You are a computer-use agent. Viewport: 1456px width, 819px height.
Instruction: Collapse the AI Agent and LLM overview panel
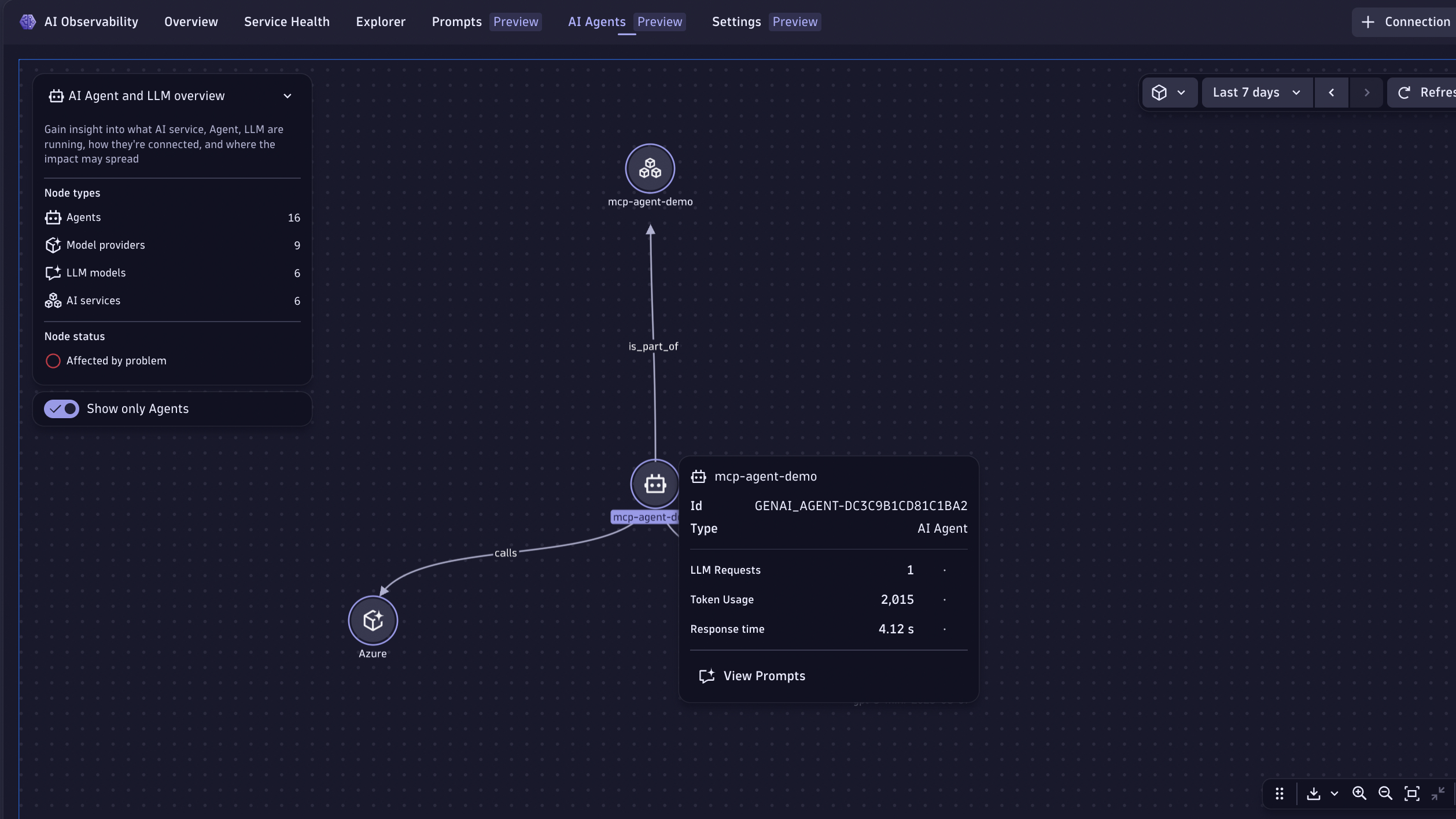pos(287,96)
